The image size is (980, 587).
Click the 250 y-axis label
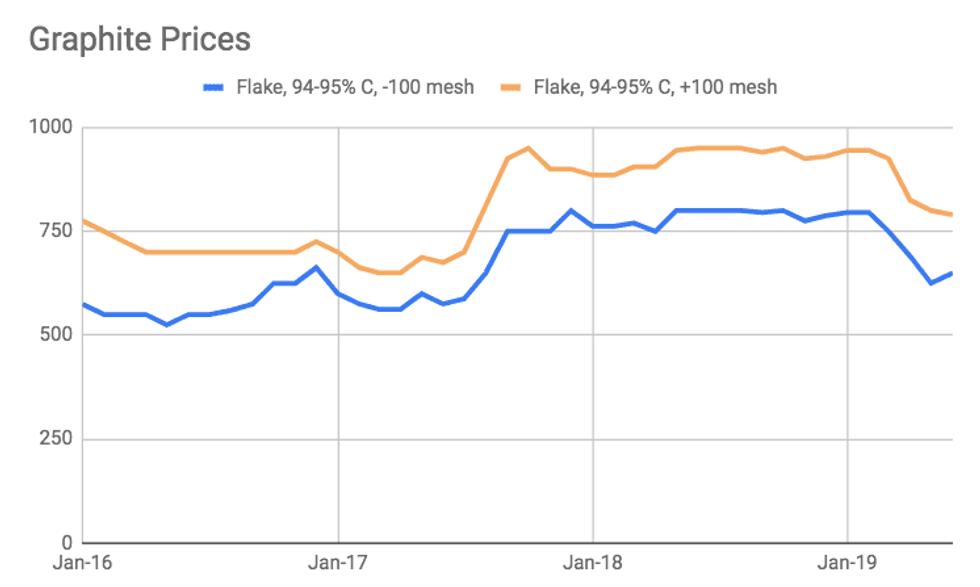[x=55, y=439]
